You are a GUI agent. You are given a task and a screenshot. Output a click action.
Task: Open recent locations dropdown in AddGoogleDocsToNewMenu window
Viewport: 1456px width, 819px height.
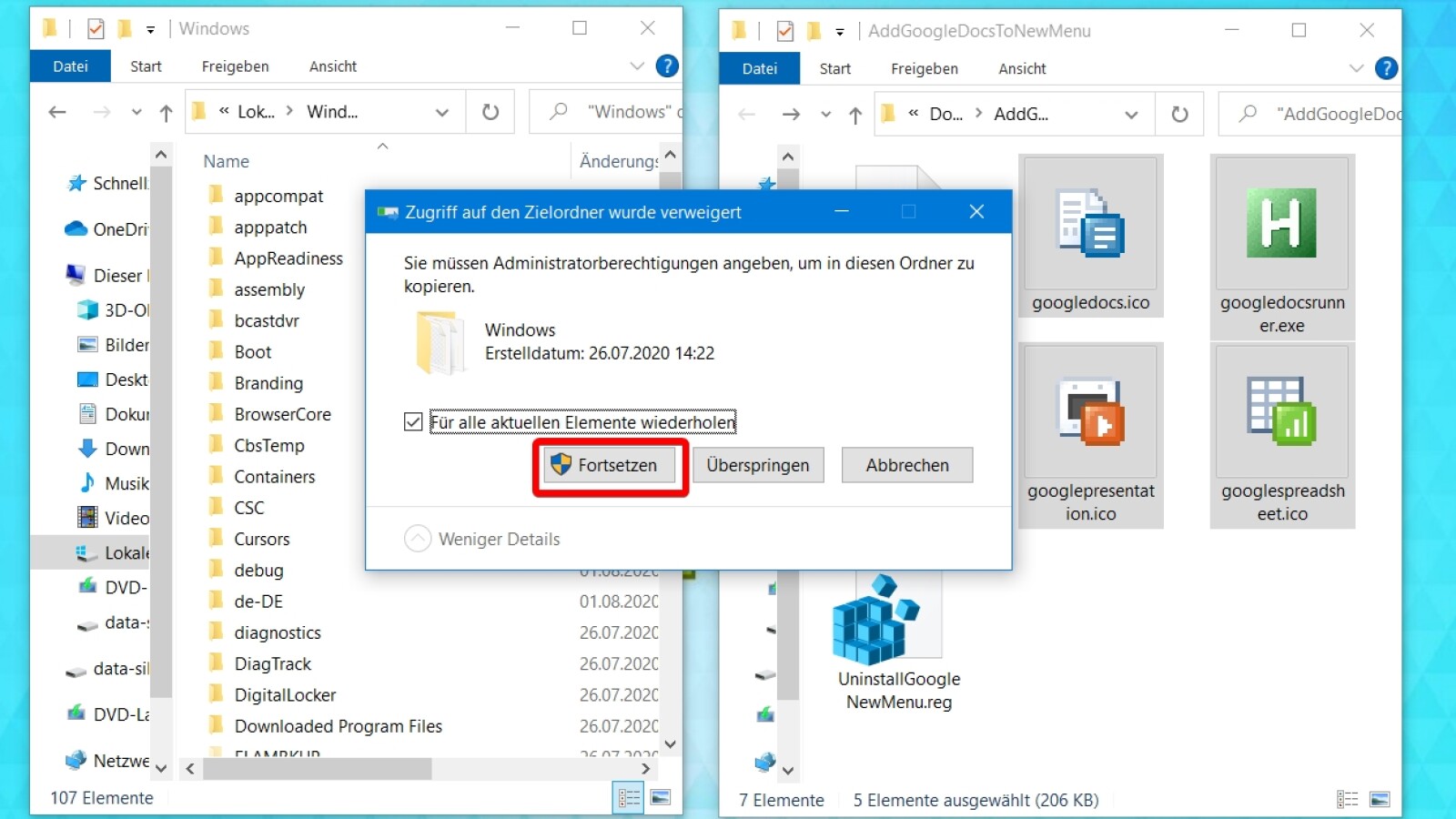825,114
